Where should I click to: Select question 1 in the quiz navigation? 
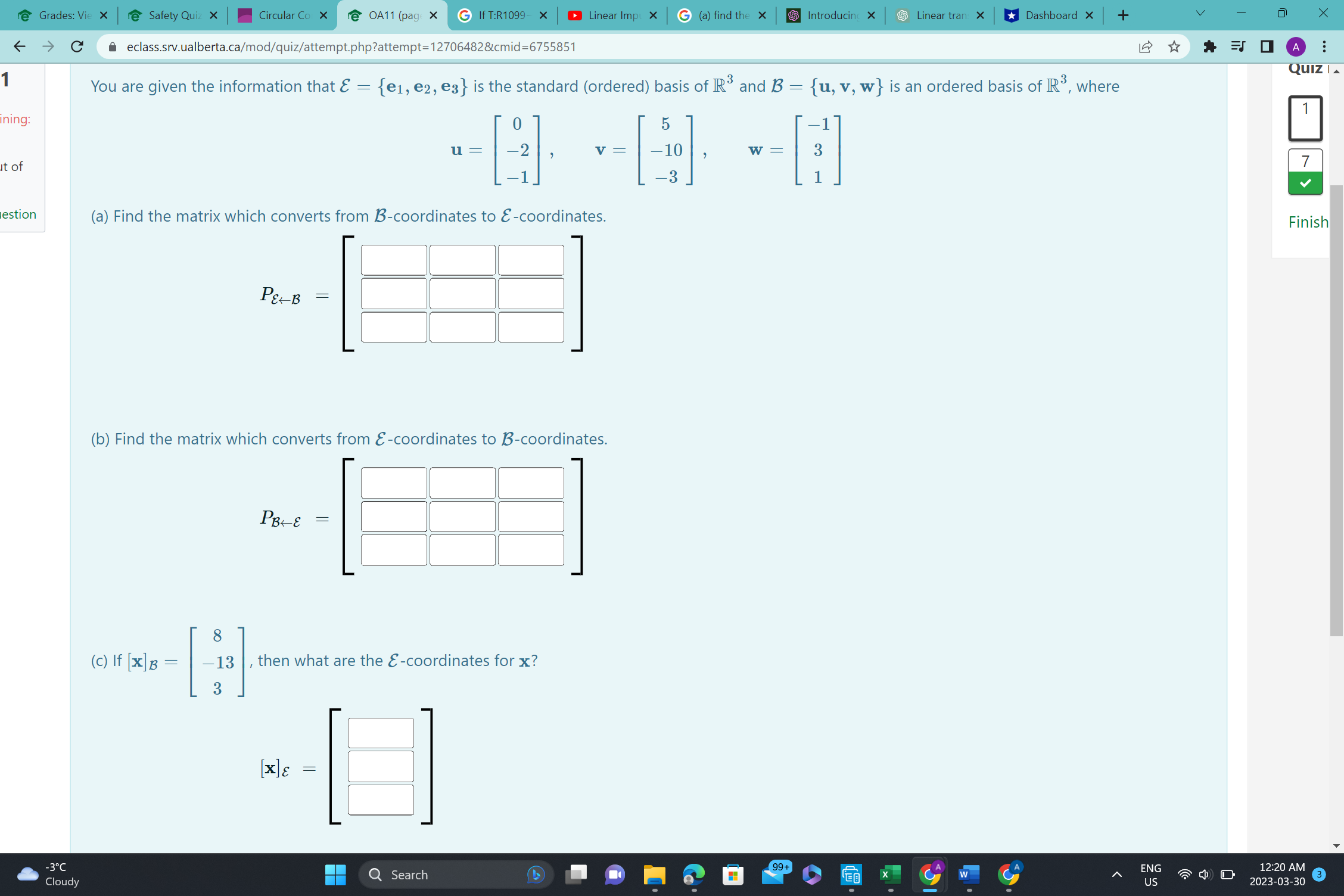(x=1305, y=117)
